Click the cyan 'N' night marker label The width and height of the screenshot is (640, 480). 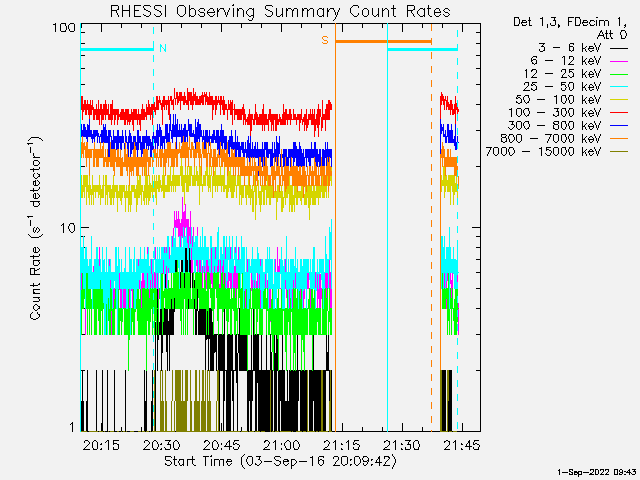pos(163,48)
